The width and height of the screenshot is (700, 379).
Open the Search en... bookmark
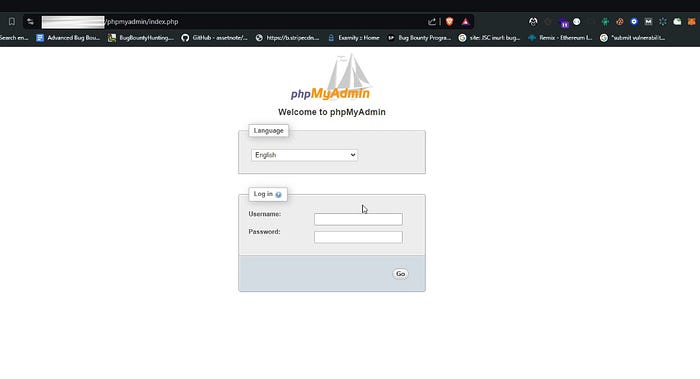coord(14,38)
